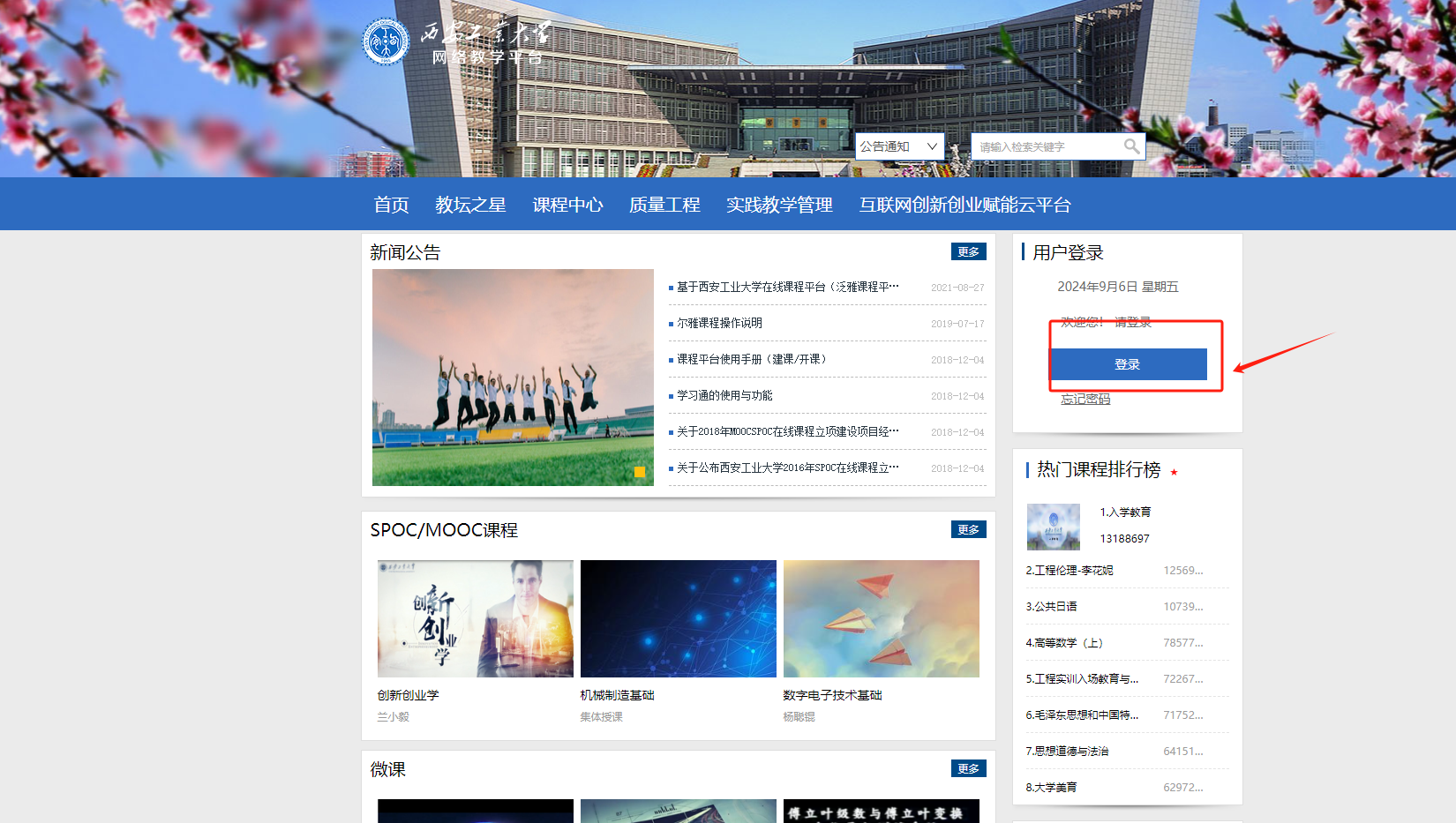Open the 忘记密码 link
Image resolution: width=1456 pixels, height=823 pixels.
coord(1085,400)
